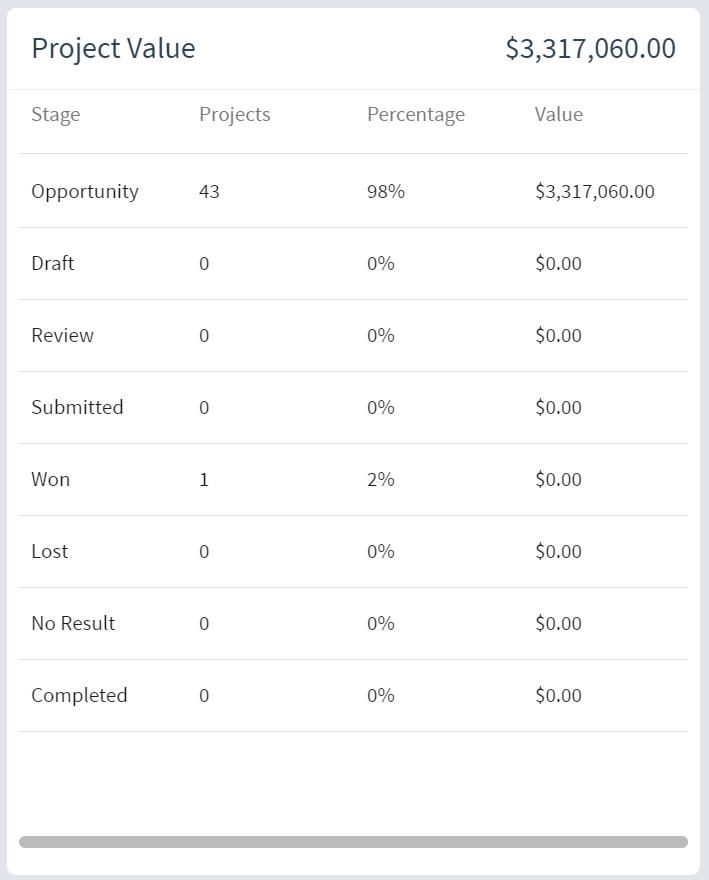This screenshot has width=709, height=880.
Task: Click Opportunity's $3,317,060.00 value cell
Action: click(594, 192)
